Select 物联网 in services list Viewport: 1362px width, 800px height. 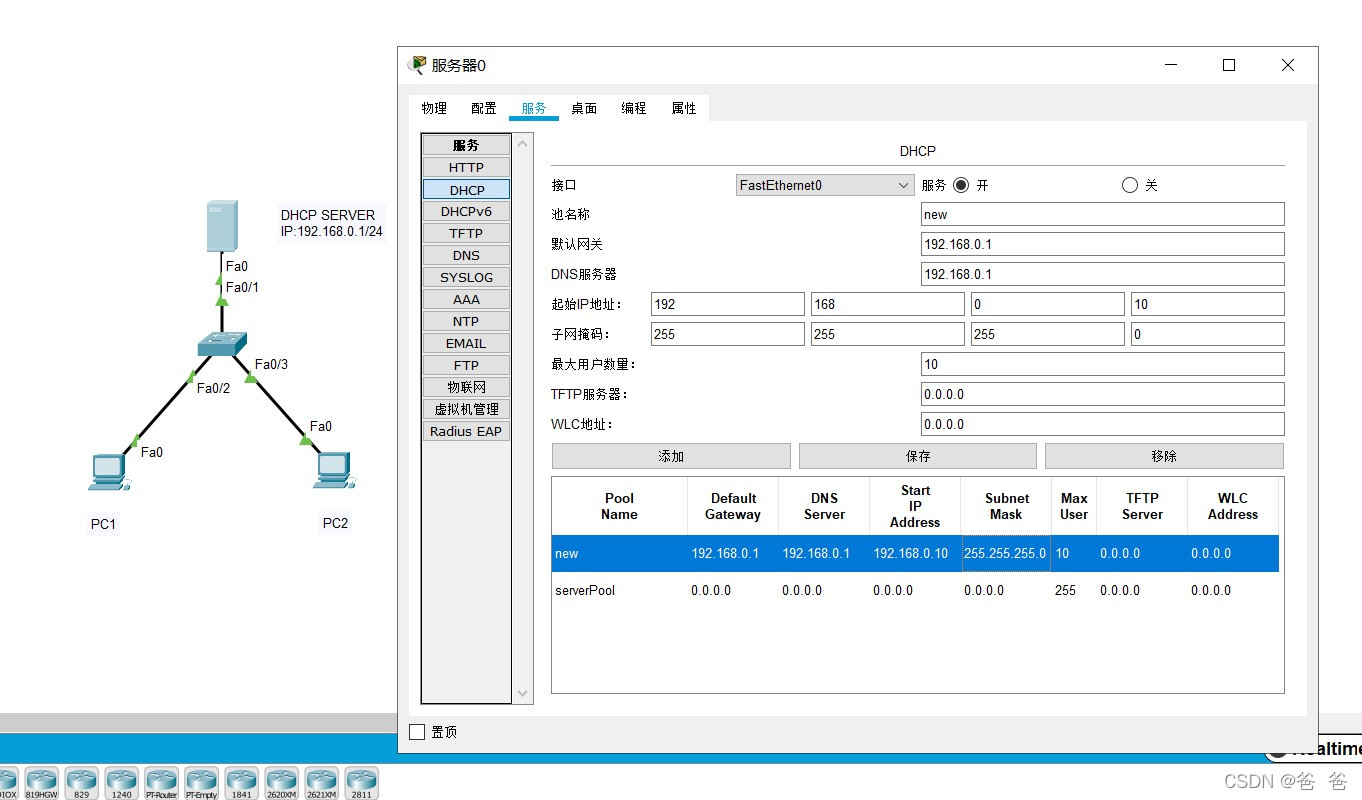pyautogui.click(x=466, y=387)
